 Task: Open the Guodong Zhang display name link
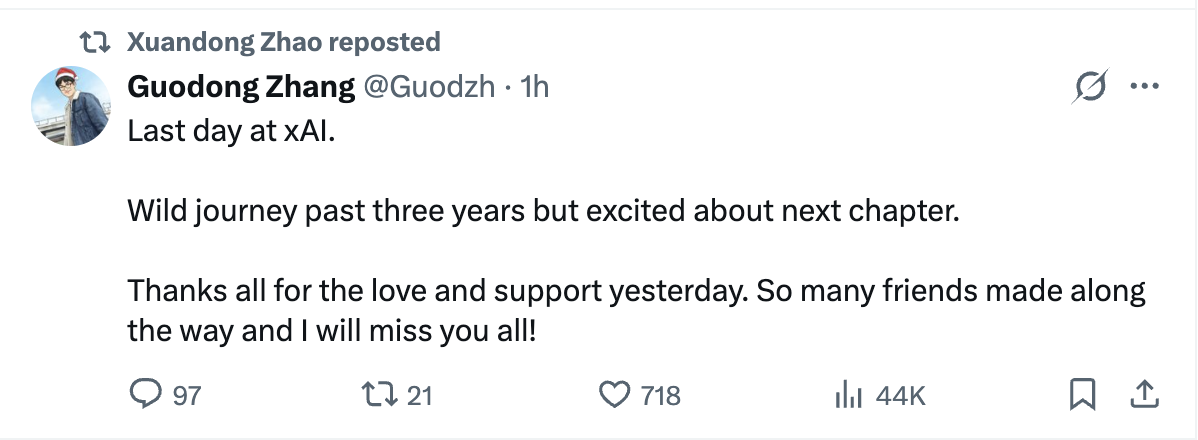point(241,88)
